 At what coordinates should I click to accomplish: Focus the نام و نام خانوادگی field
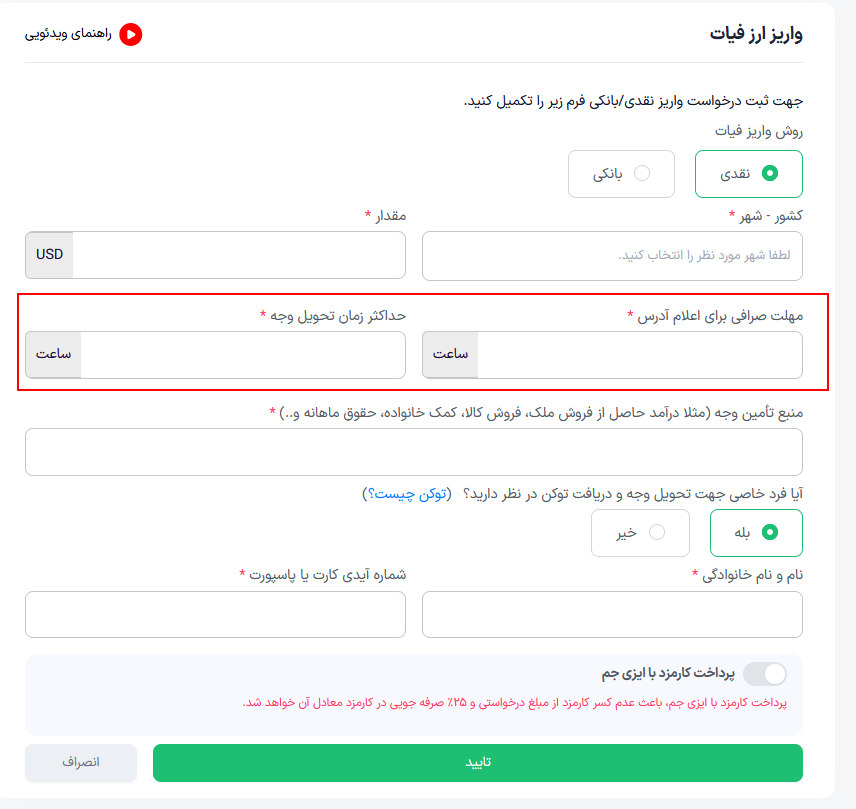coord(612,615)
